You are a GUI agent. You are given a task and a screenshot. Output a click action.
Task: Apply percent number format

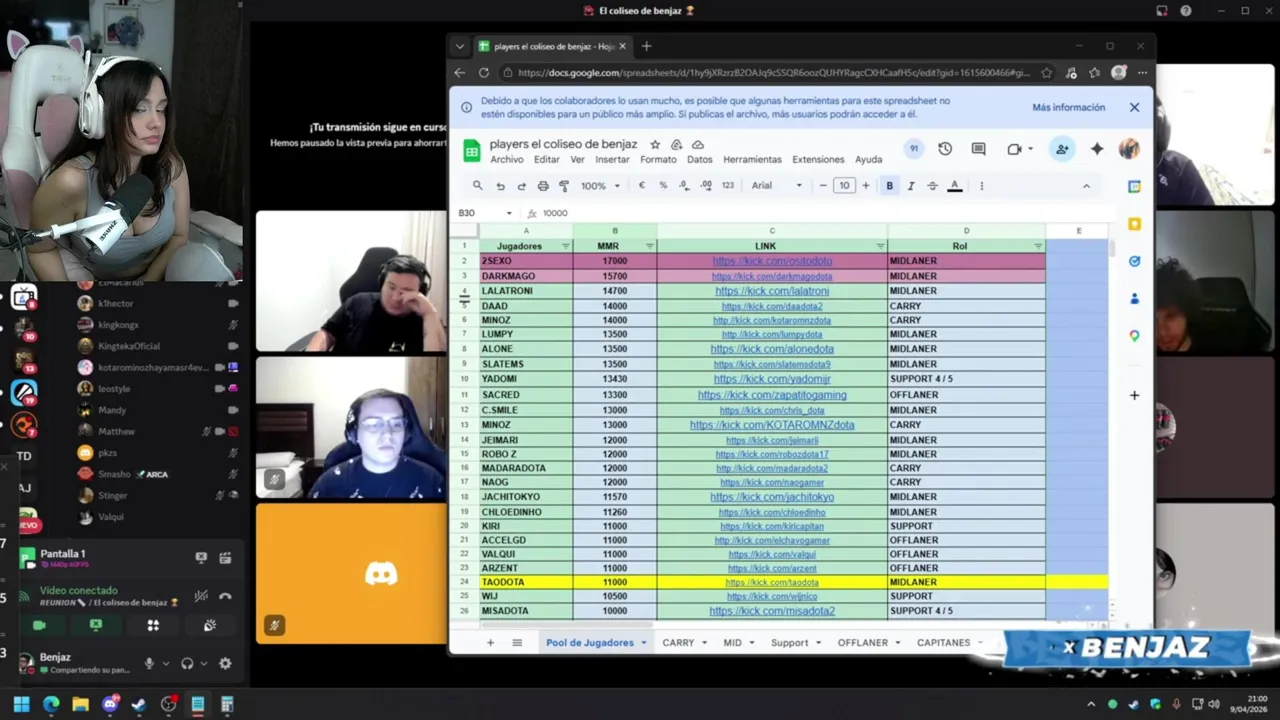tap(662, 186)
